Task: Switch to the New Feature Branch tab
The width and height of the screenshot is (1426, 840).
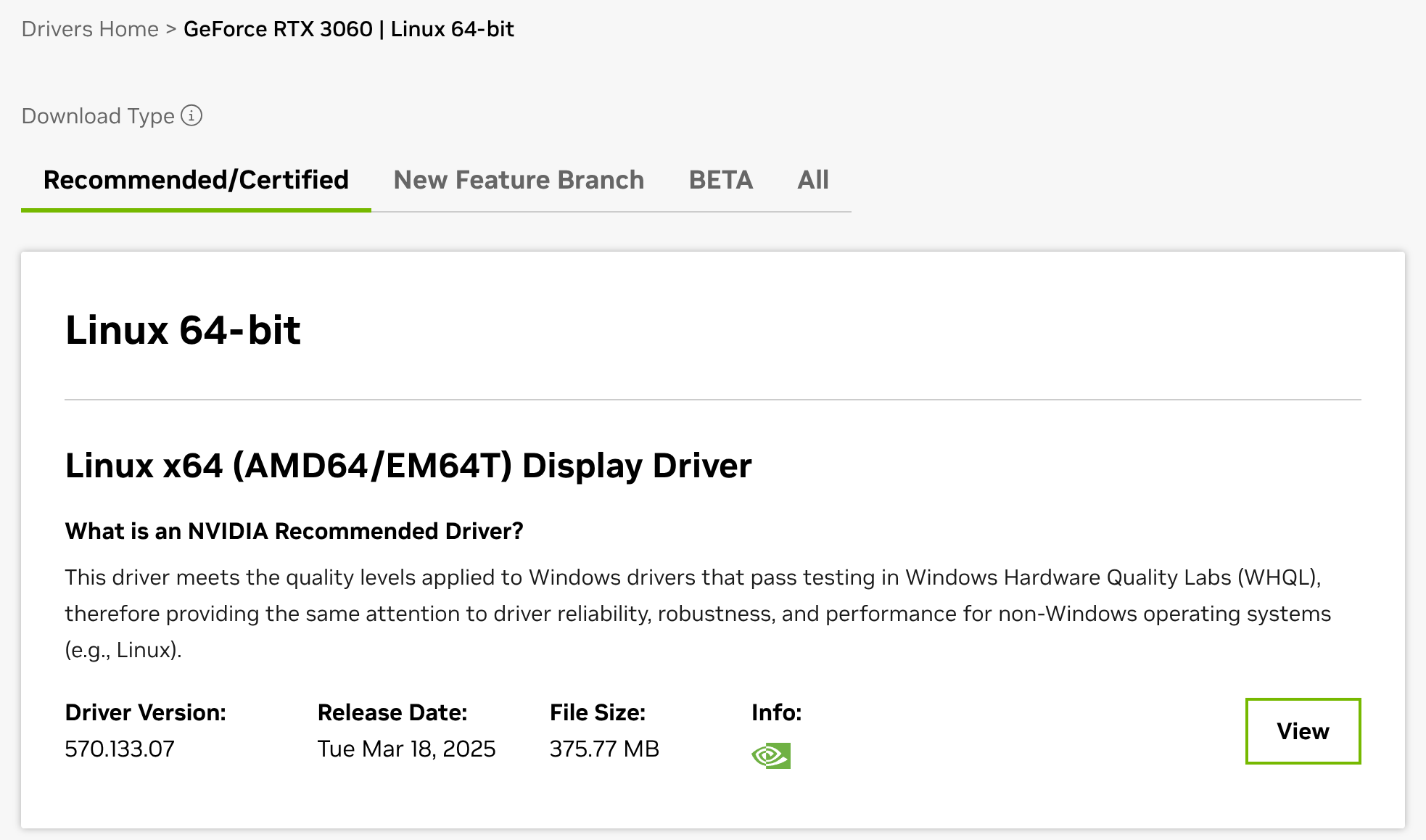Action: pos(519,180)
